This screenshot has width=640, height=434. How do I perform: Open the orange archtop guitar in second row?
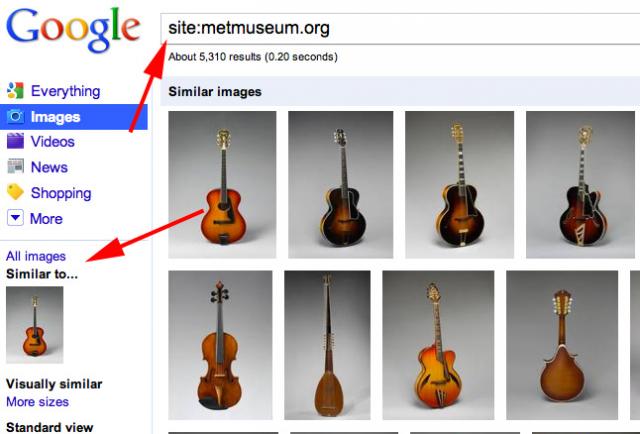pyautogui.click(x=437, y=344)
